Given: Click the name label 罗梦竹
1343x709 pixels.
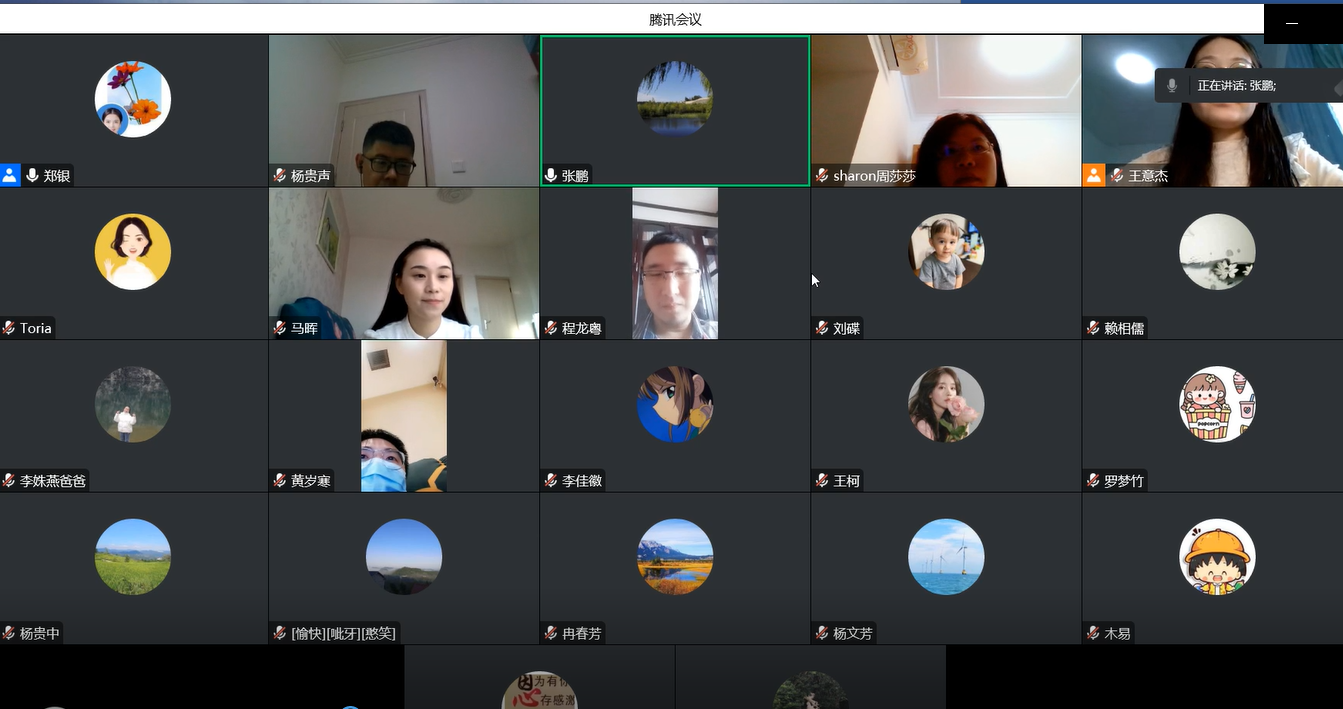Looking at the screenshot, I should click(1124, 481).
